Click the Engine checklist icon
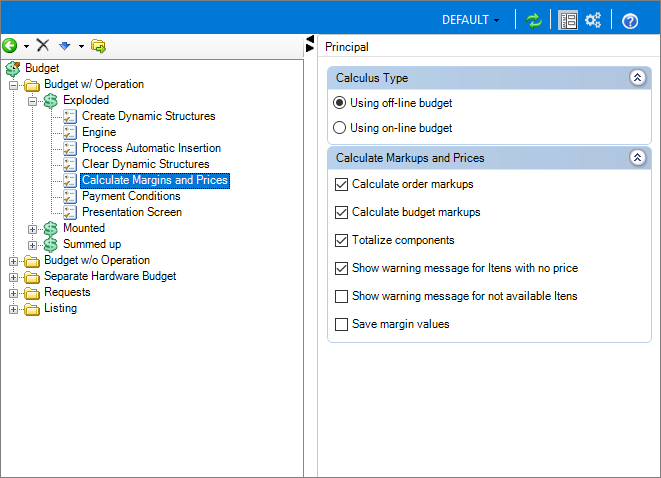 click(x=70, y=132)
